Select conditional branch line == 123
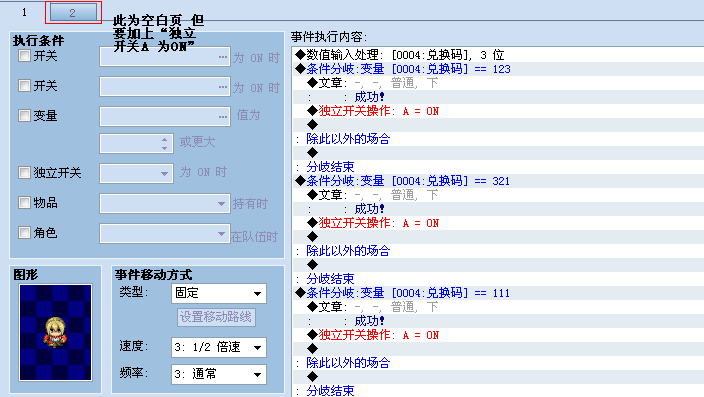The height and width of the screenshot is (397, 704). click(x=498, y=69)
